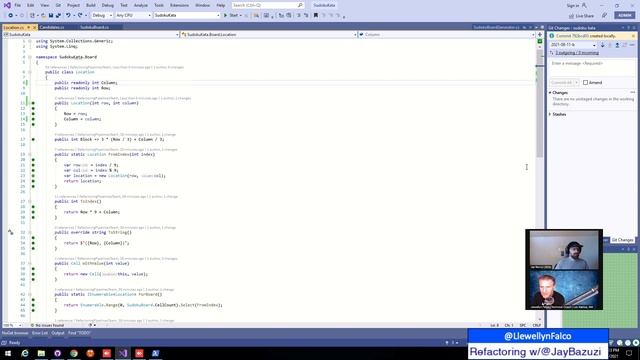Collapse the Location class outlining toggle

tap(30, 72)
